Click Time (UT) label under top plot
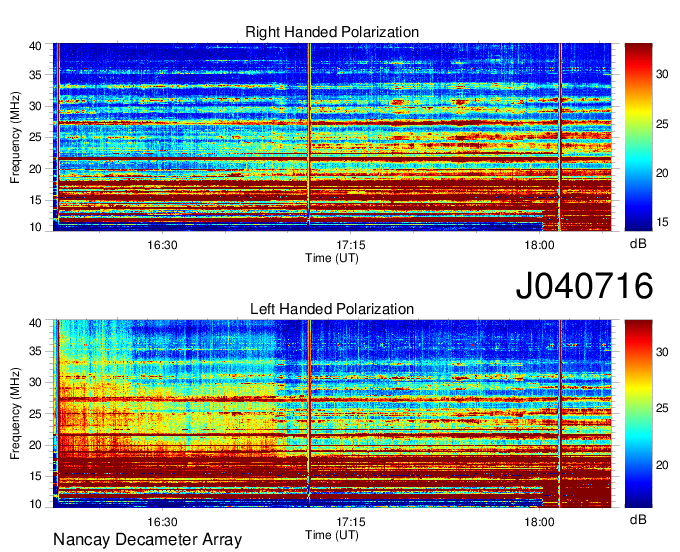The width and height of the screenshot is (680, 552). (x=332, y=258)
